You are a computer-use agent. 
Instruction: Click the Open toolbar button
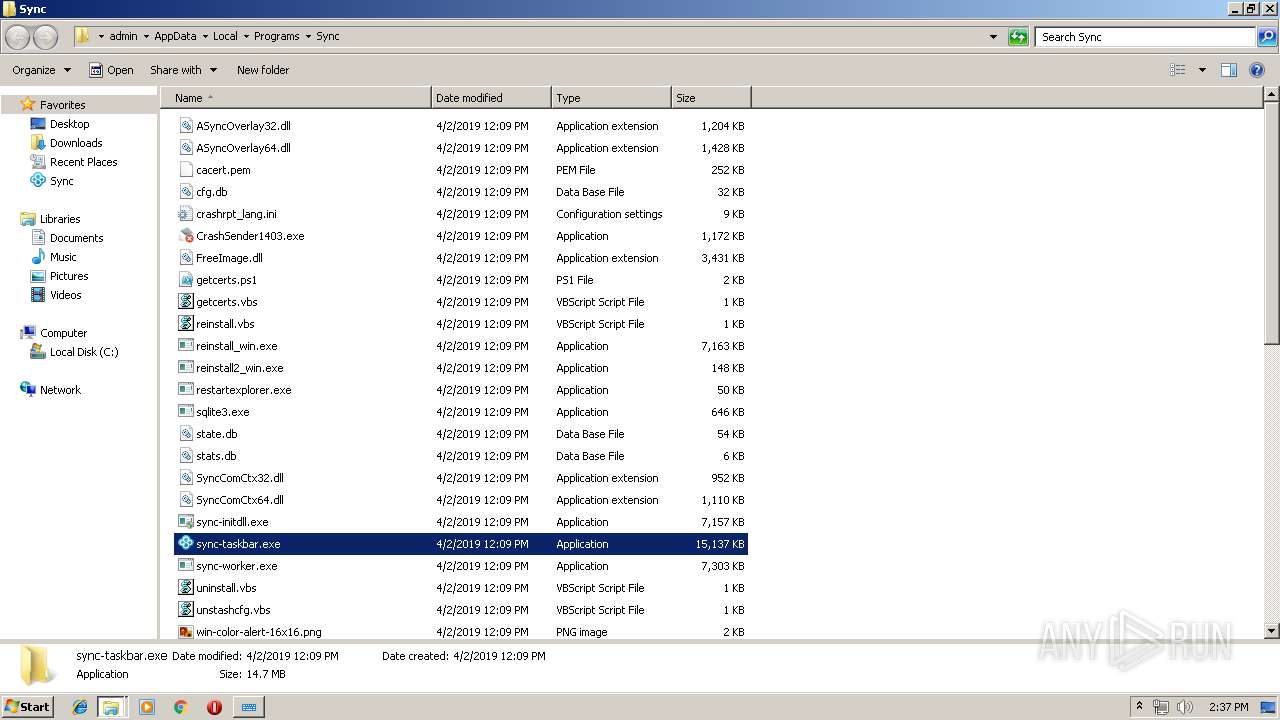[x=111, y=70]
